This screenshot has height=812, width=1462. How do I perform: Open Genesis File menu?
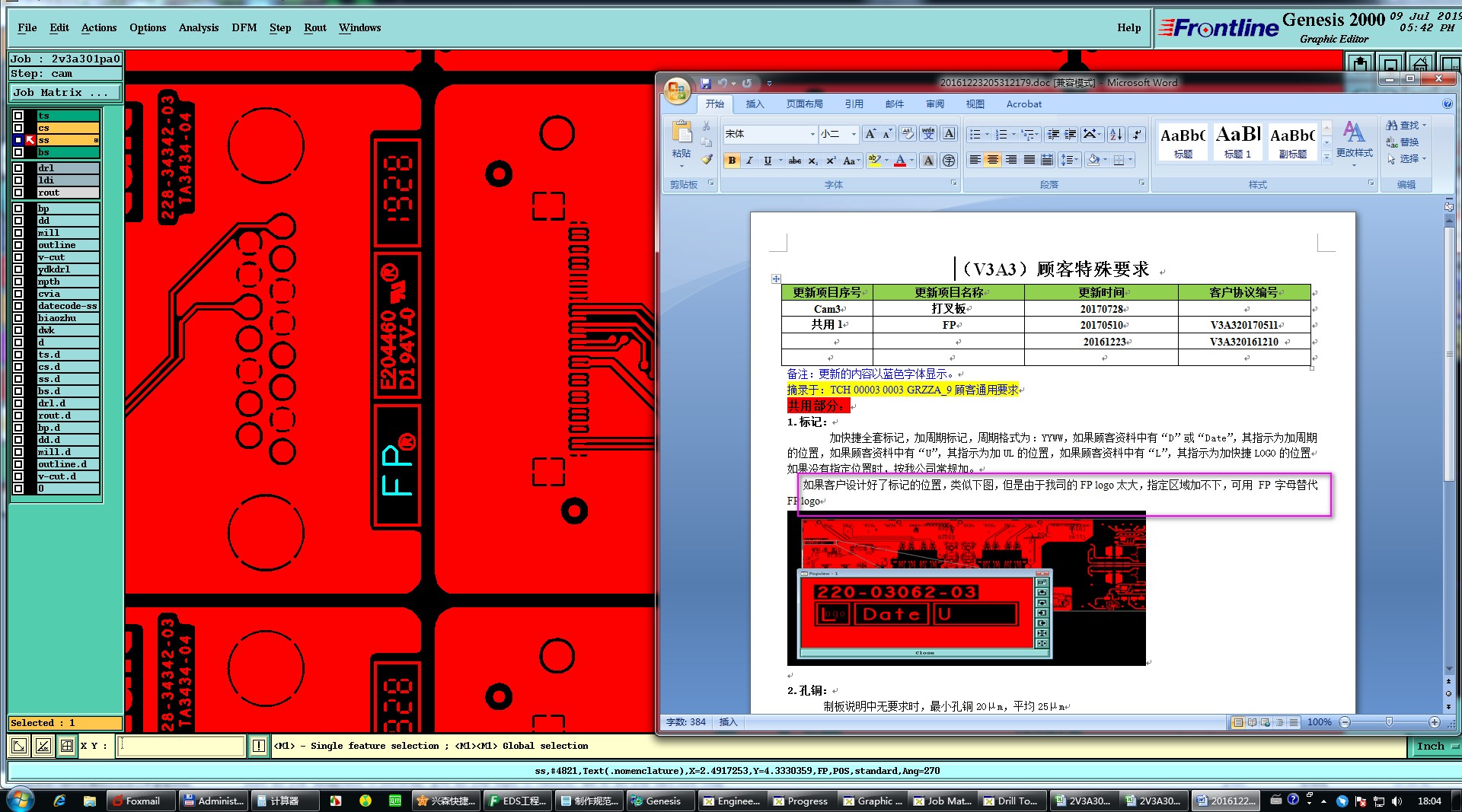click(x=27, y=27)
